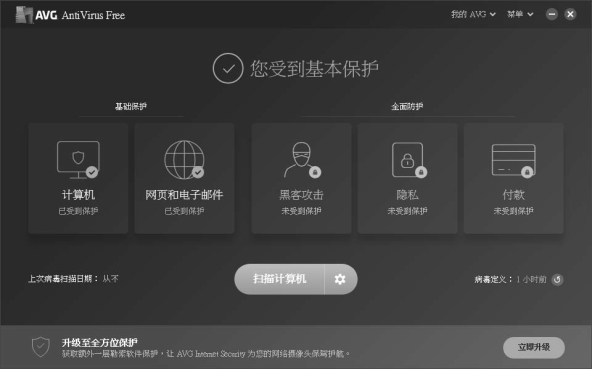Click the 计算机 已受到保护 tile label
592x369 pixels.
tap(78, 211)
